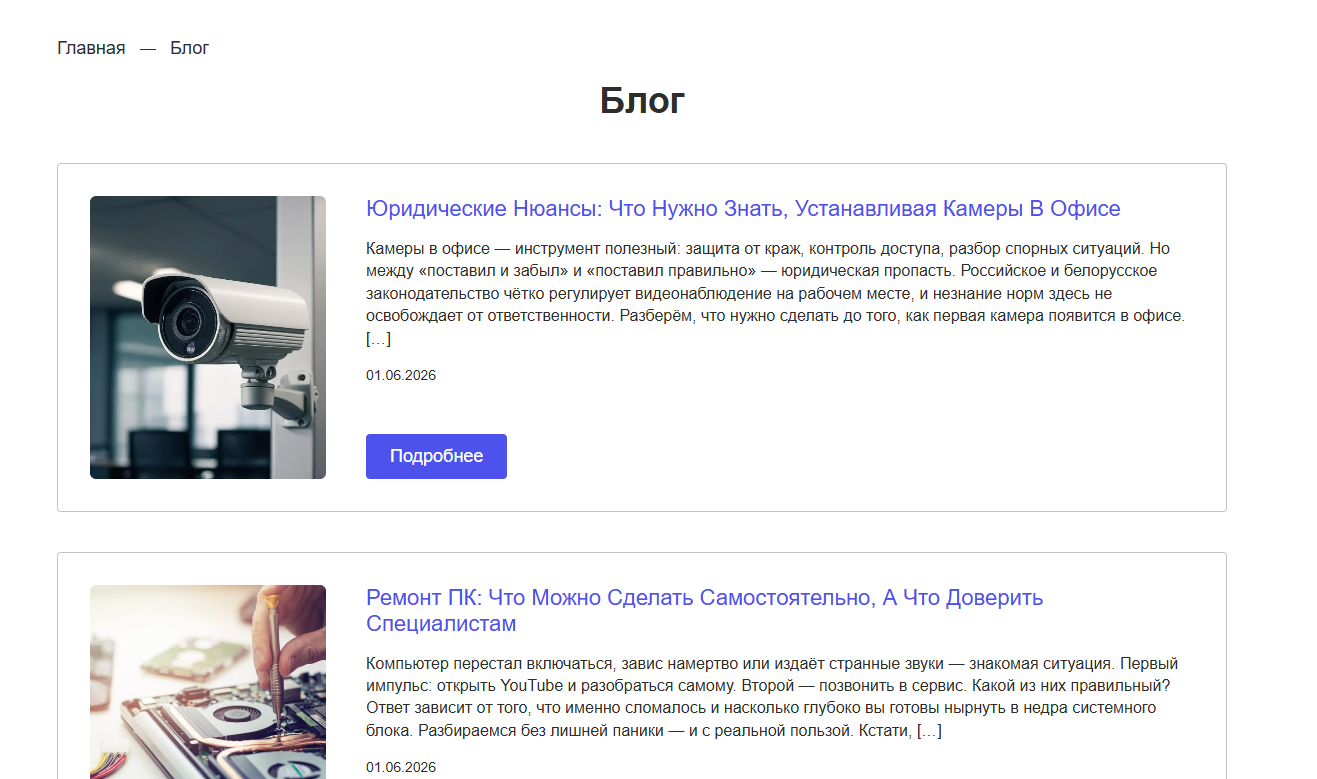Click the Блог page heading
The height and width of the screenshot is (779, 1317).
tap(642, 101)
